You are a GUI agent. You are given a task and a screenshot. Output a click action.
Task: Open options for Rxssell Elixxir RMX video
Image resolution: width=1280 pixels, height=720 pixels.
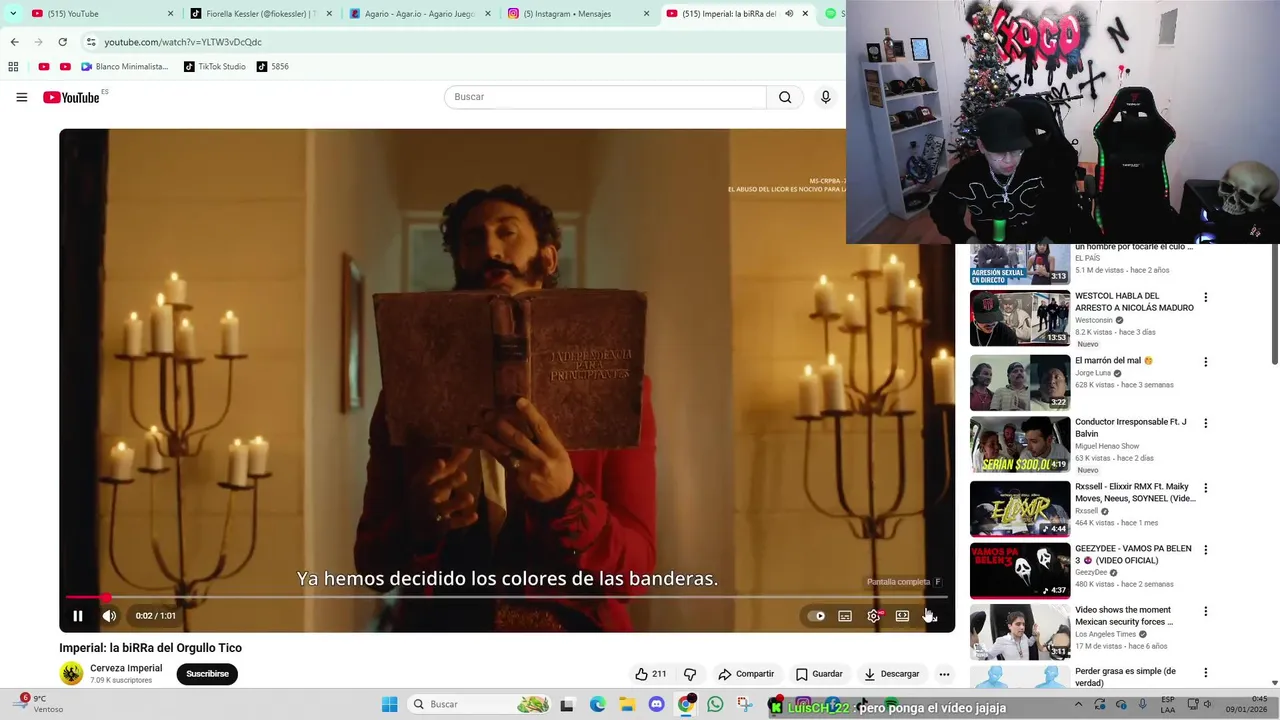pyautogui.click(x=1206, y=488)
